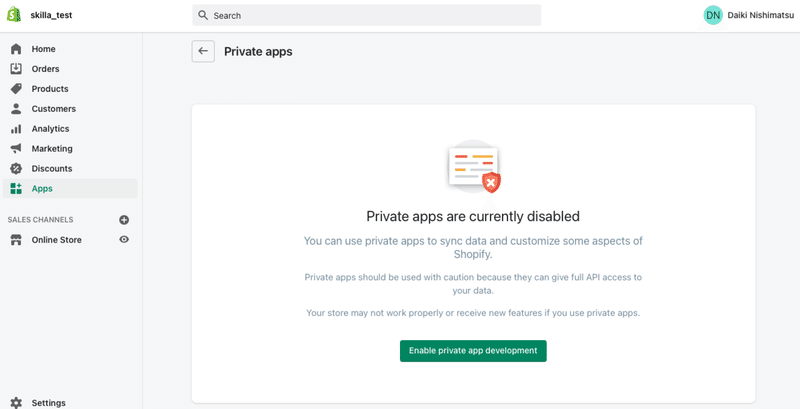
Task: Click the Settings gear icon
Action: click(x=16, y=403)
